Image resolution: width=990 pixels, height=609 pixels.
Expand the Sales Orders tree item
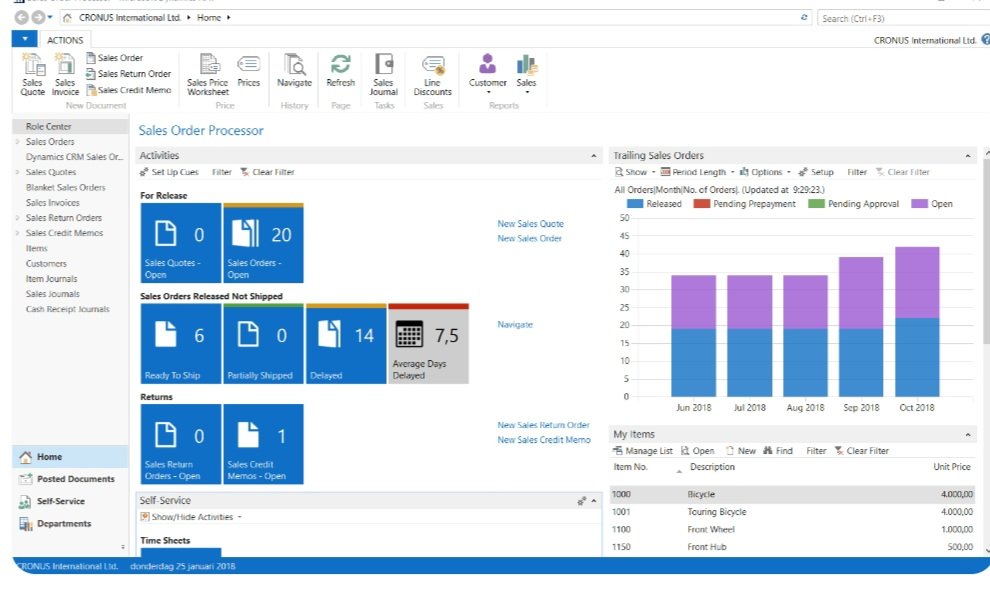click(x=17, y=142)
